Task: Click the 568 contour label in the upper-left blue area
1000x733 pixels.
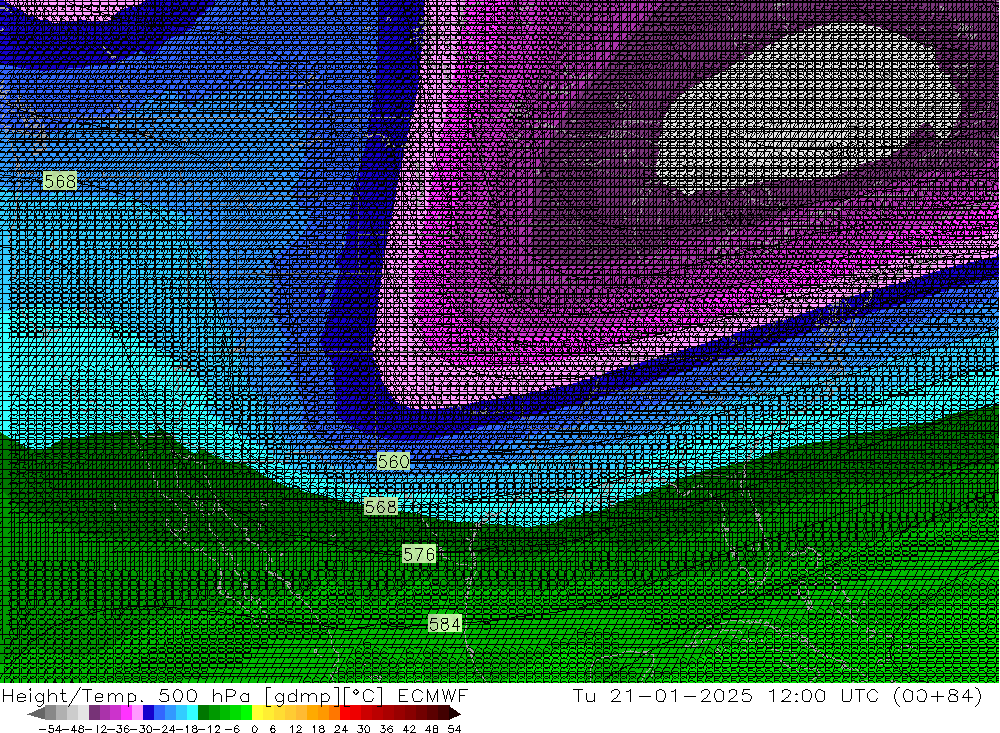Action: 60,181
